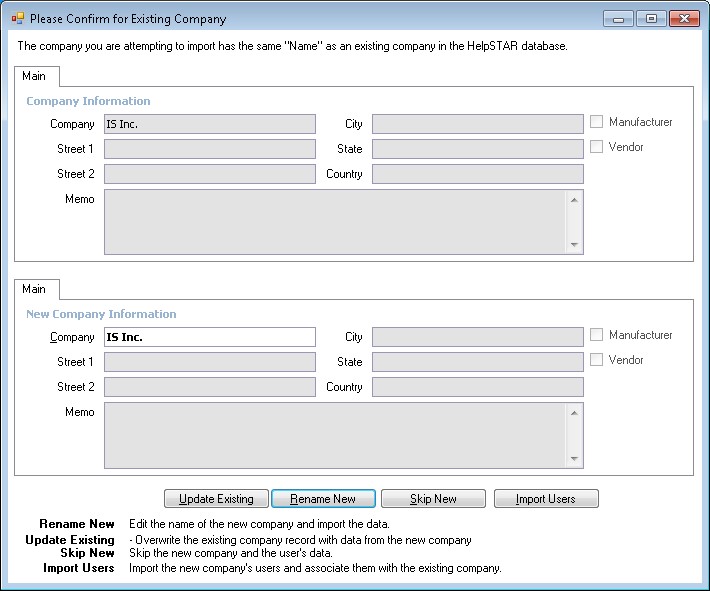This screenshot has width=710, height=591.
Task: Focus the New Company City field
Action: (x=477, y=337)
